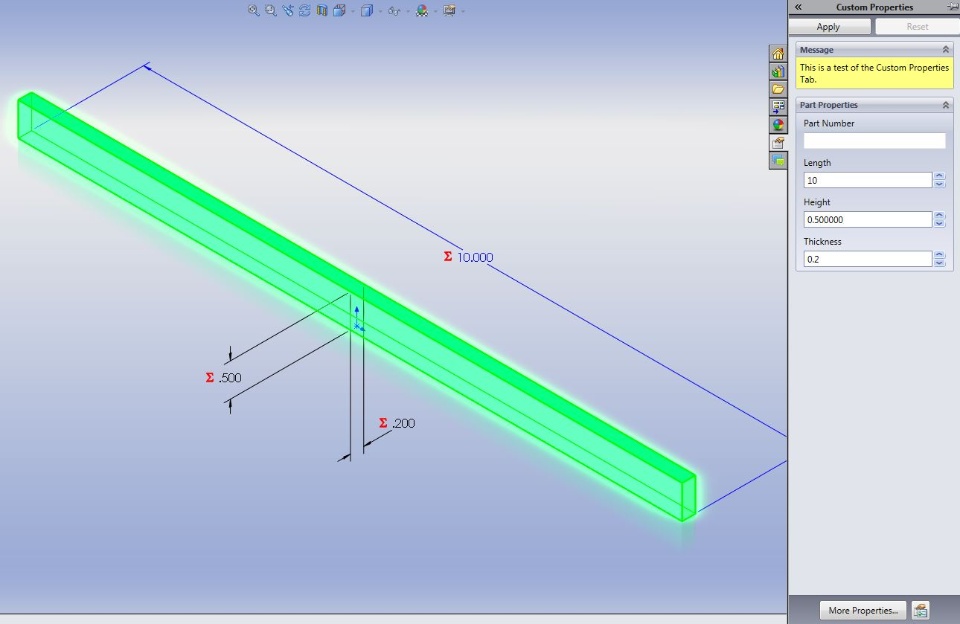Viewport: 960px width, 624px height.
Task: Collapse the Part Properties section
Action: pyautogui.click(x=945, y=105)
